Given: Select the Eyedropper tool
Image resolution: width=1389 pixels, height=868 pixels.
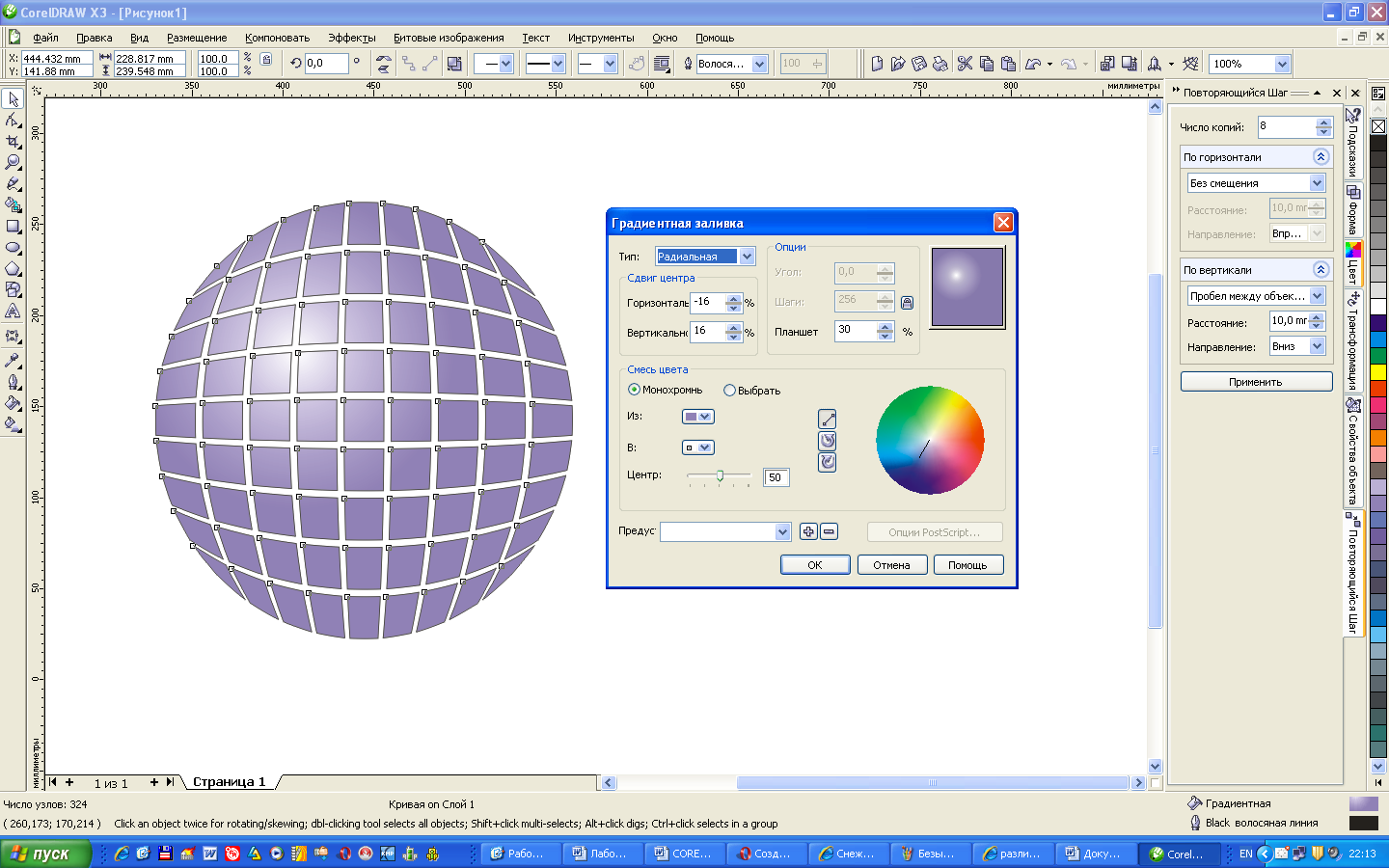Looking at the screenshot, I should (x=13, y=360).
